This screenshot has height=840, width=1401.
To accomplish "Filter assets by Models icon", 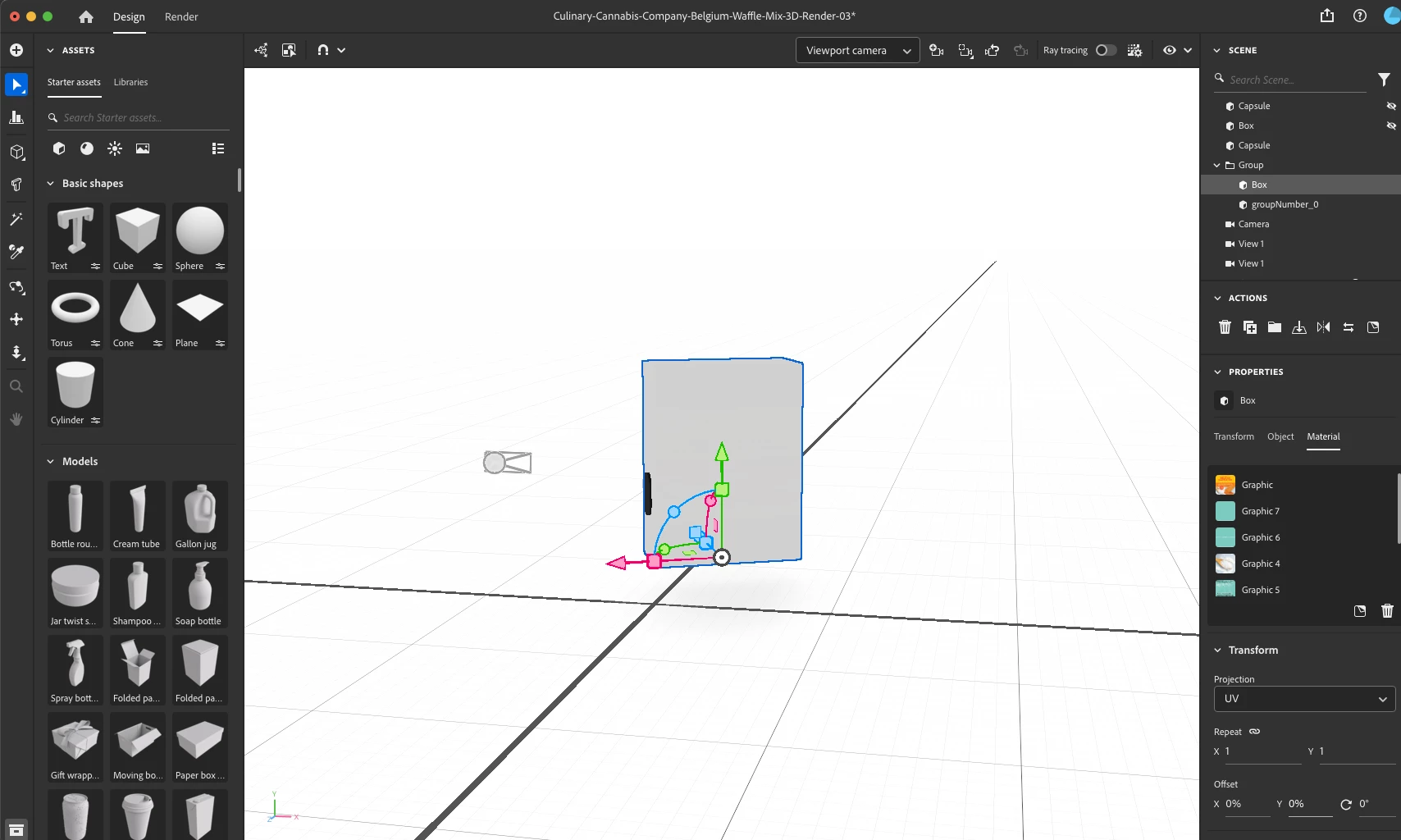I will tap(59, 148).
